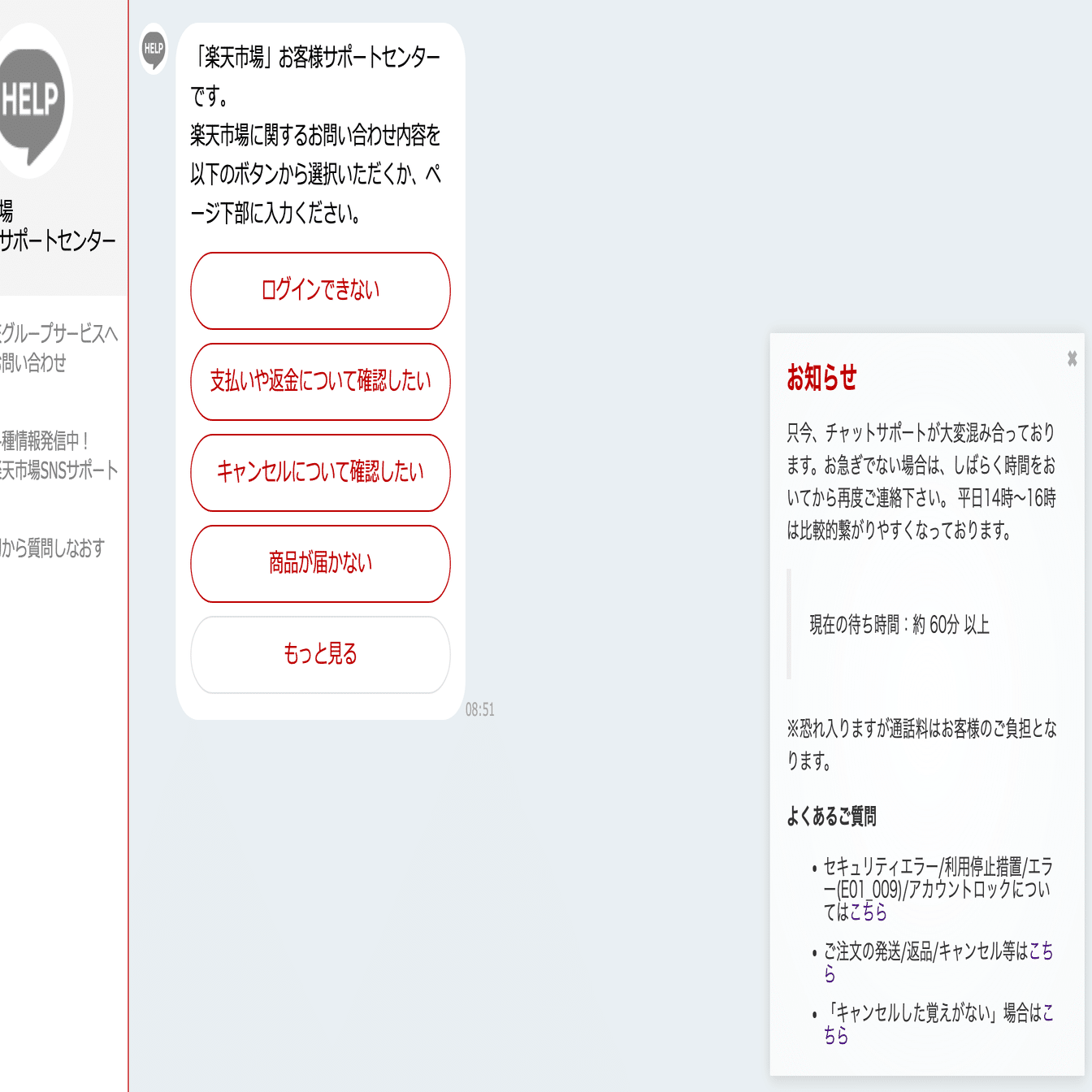Select 支払いや返金について確認したい option
This screenshot has width=1092, height=1092.
(x=320, y=382)
